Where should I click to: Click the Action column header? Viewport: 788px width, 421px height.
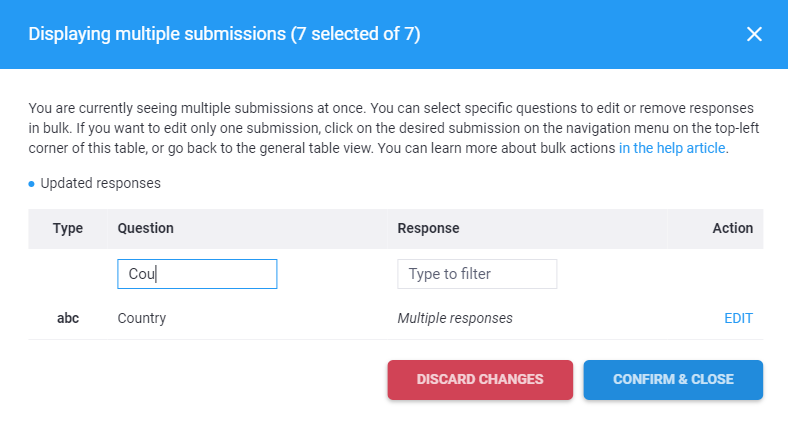(x=732, y=228)
